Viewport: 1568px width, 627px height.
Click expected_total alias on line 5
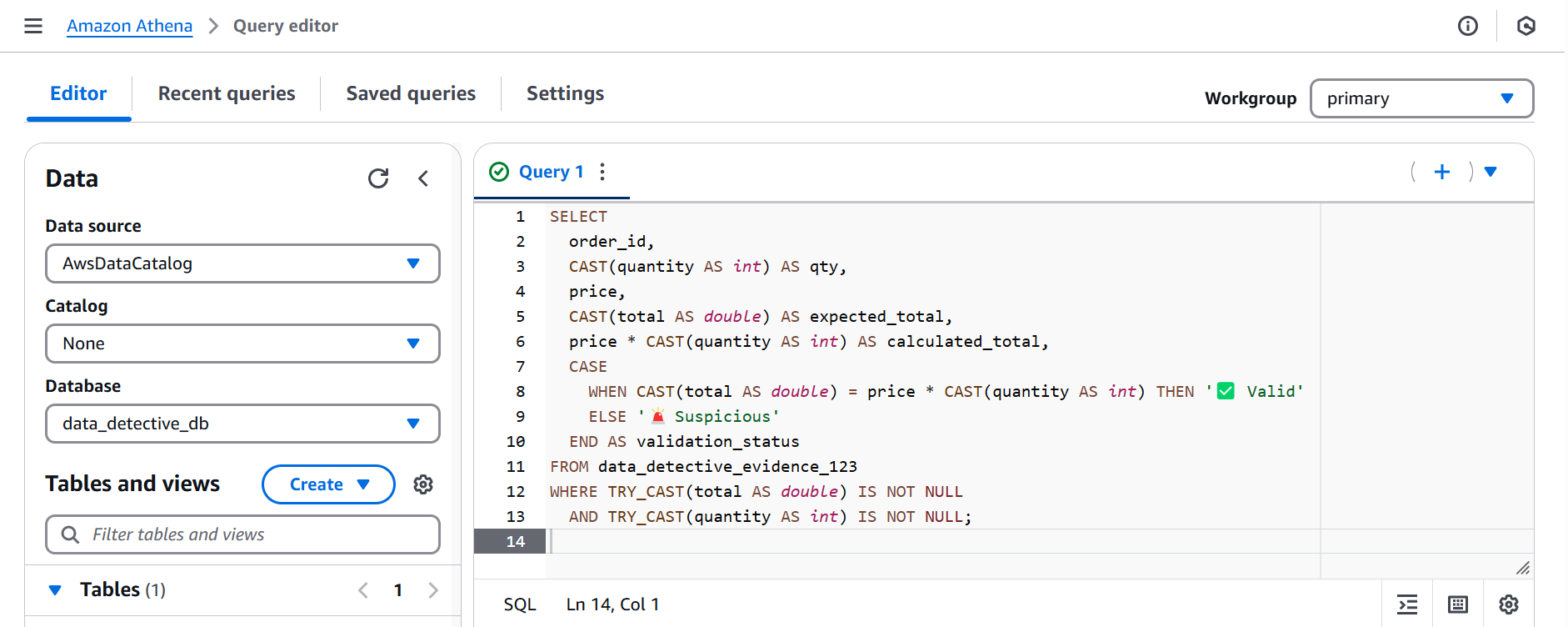[x=876, y=317]
